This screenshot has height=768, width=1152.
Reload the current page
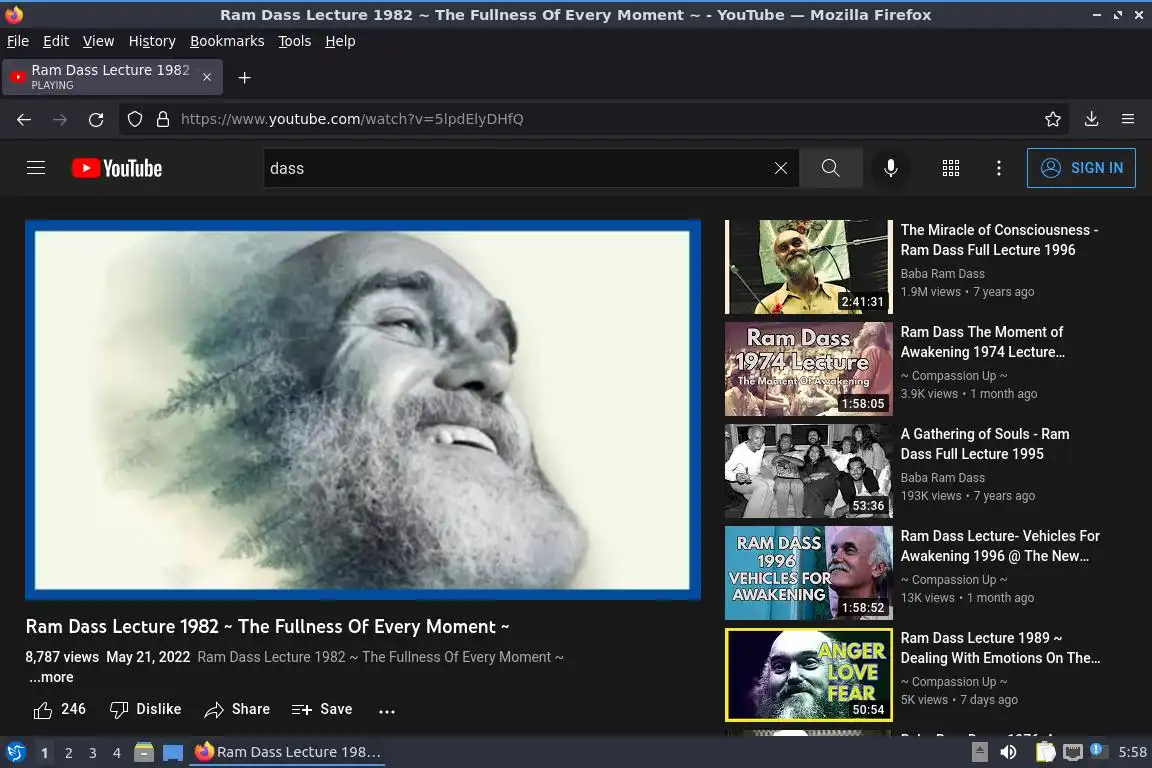click(x=96, y=119)
